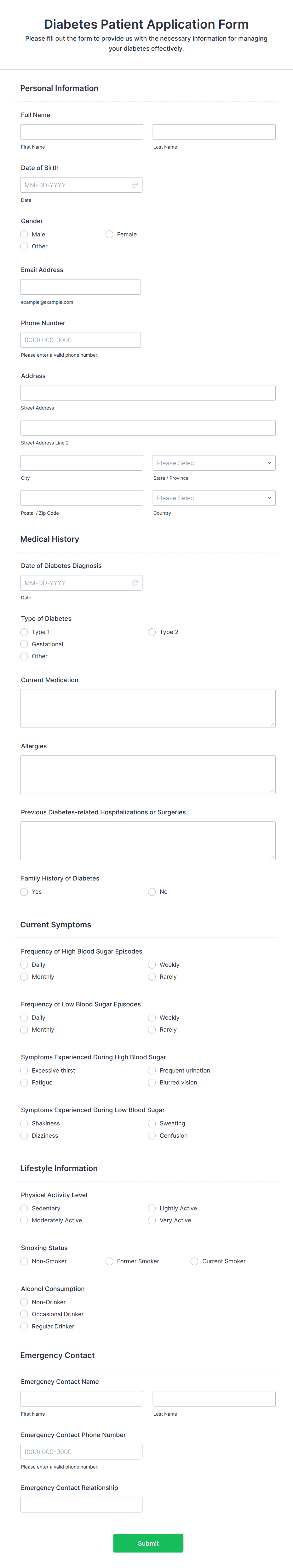Click the First Name input field
The image size is (293, 1568).
(81, 132)
